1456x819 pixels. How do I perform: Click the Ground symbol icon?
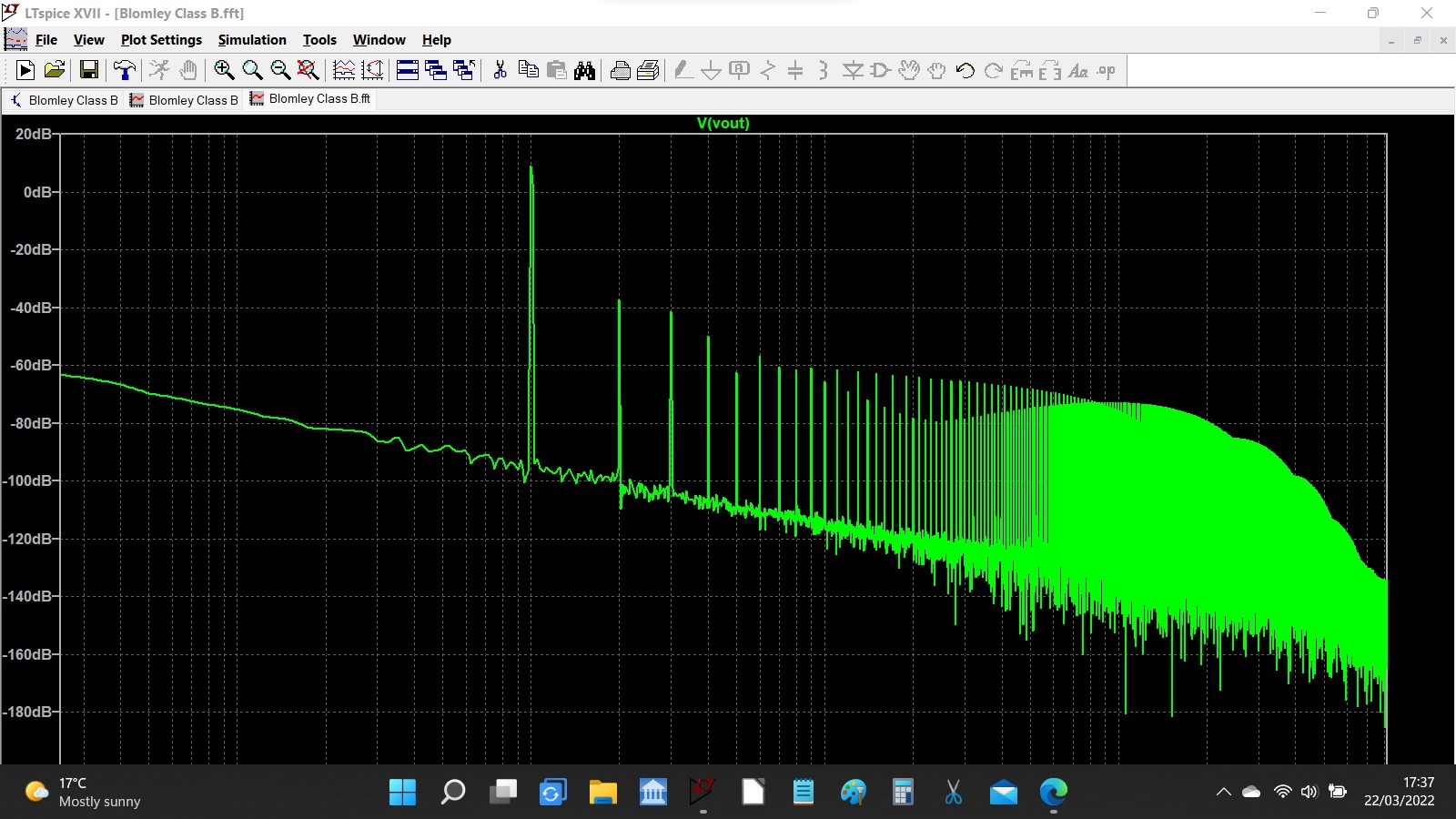(712, 70)
